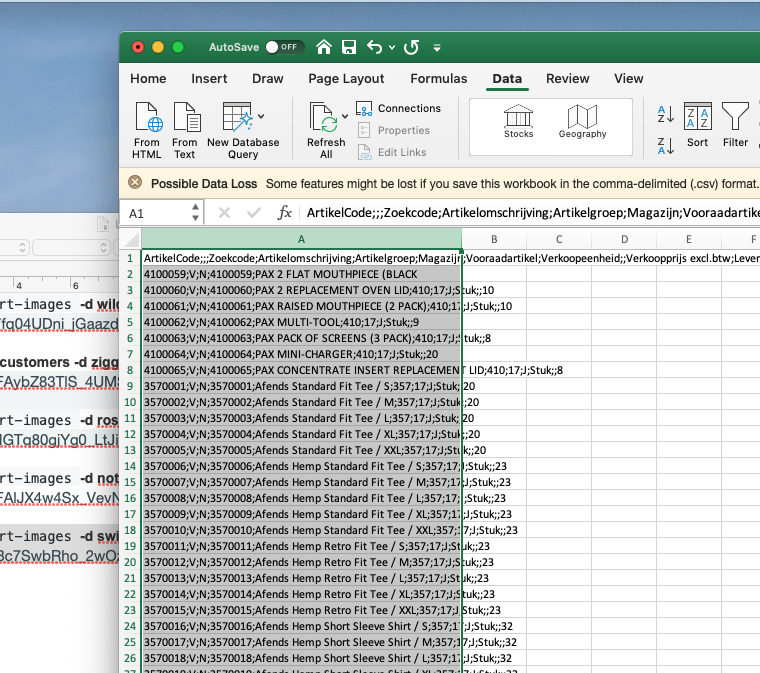Click the Insert Function fx icon

(x=285, y=213)
